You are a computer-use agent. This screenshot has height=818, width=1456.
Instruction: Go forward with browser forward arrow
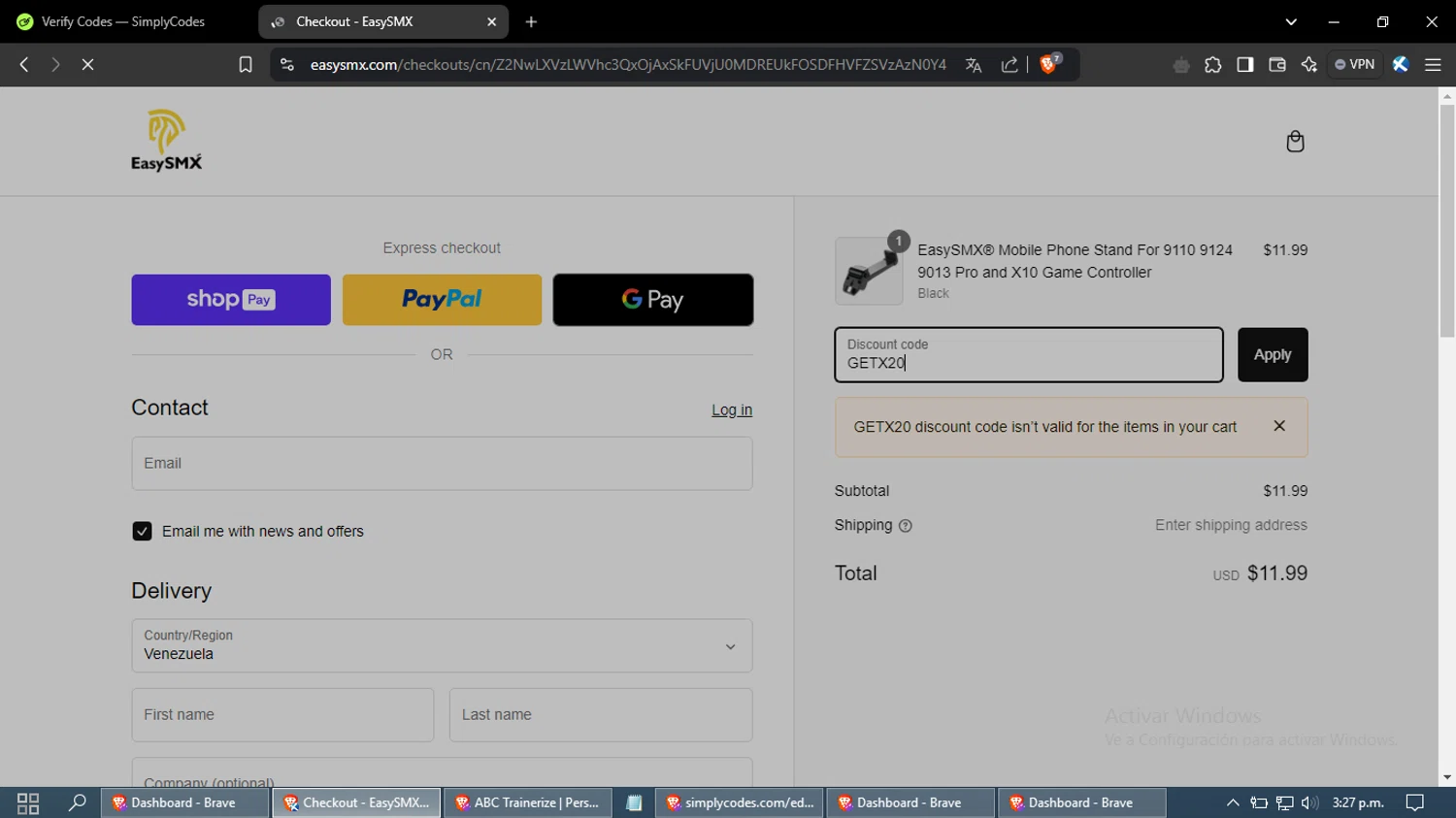click(x=55, y=64)
